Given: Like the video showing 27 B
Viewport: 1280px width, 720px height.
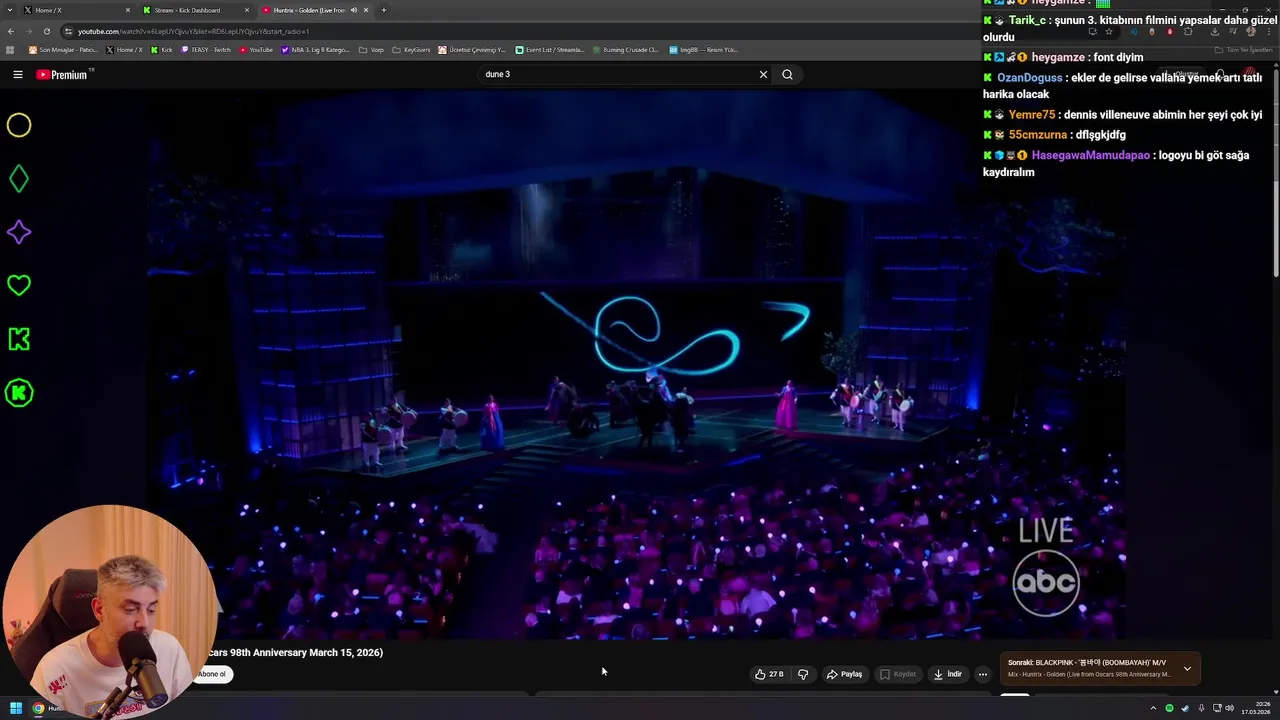Looking at the screenshot, I should pos(769,674).
